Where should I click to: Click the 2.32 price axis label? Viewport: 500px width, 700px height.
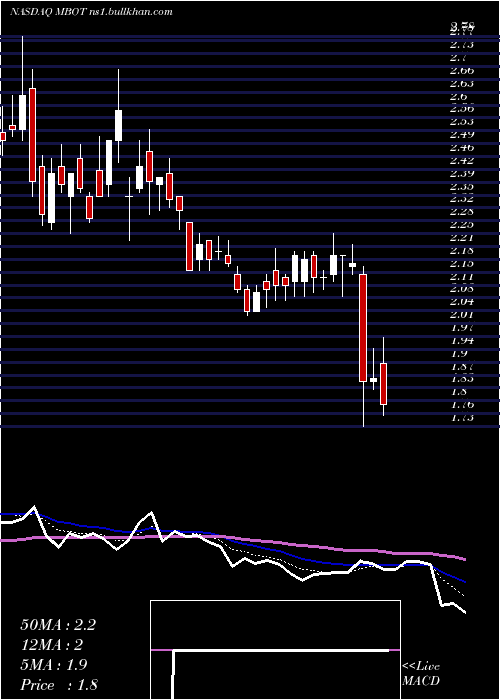coord(462,199)
